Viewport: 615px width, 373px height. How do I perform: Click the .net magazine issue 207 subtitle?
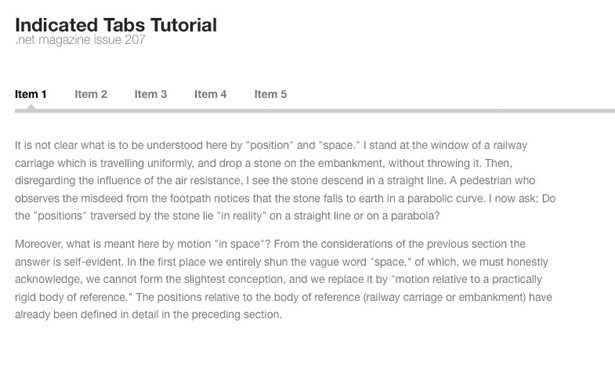80,40
